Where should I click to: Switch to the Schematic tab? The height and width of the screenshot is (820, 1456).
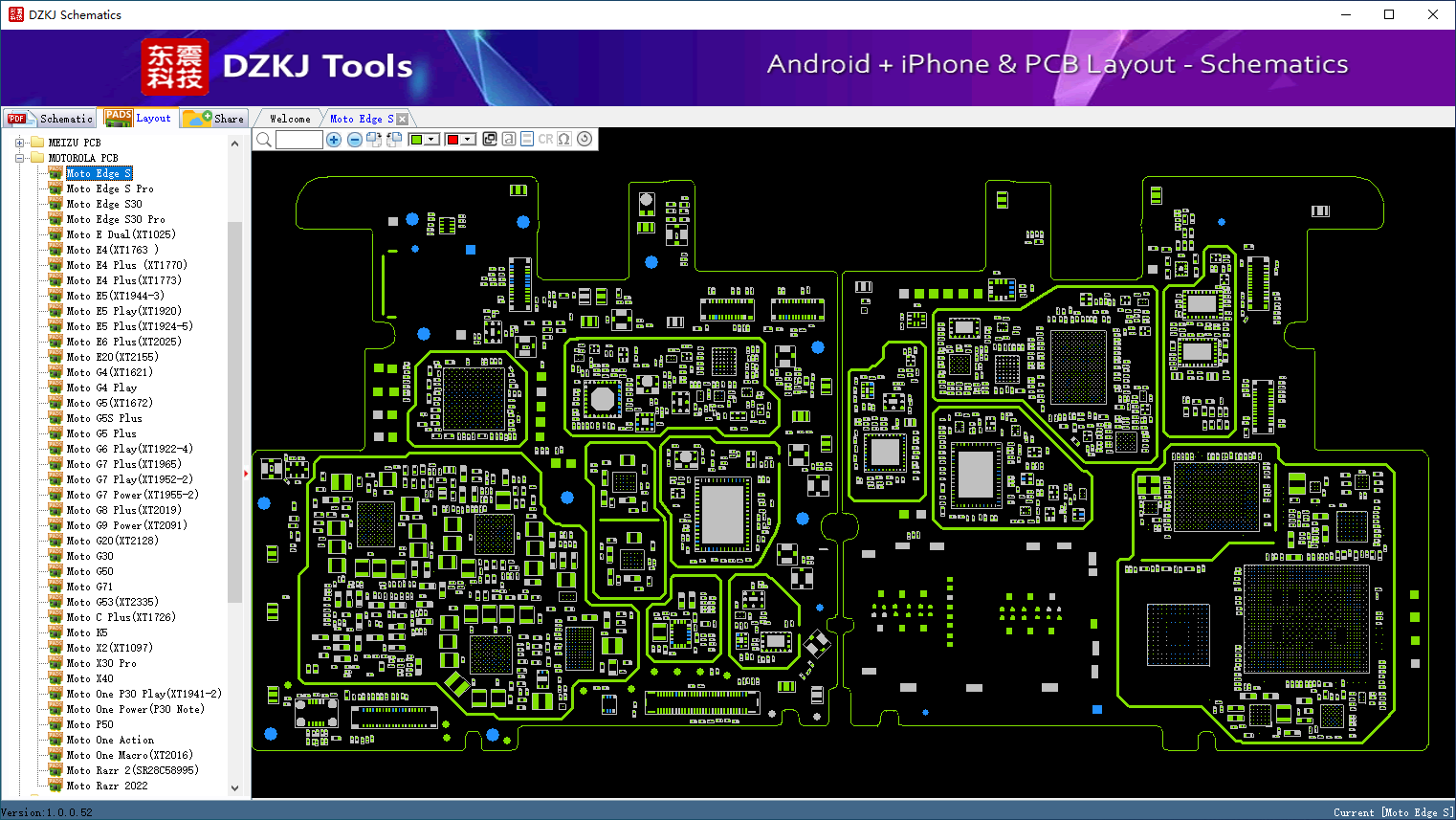50,119
